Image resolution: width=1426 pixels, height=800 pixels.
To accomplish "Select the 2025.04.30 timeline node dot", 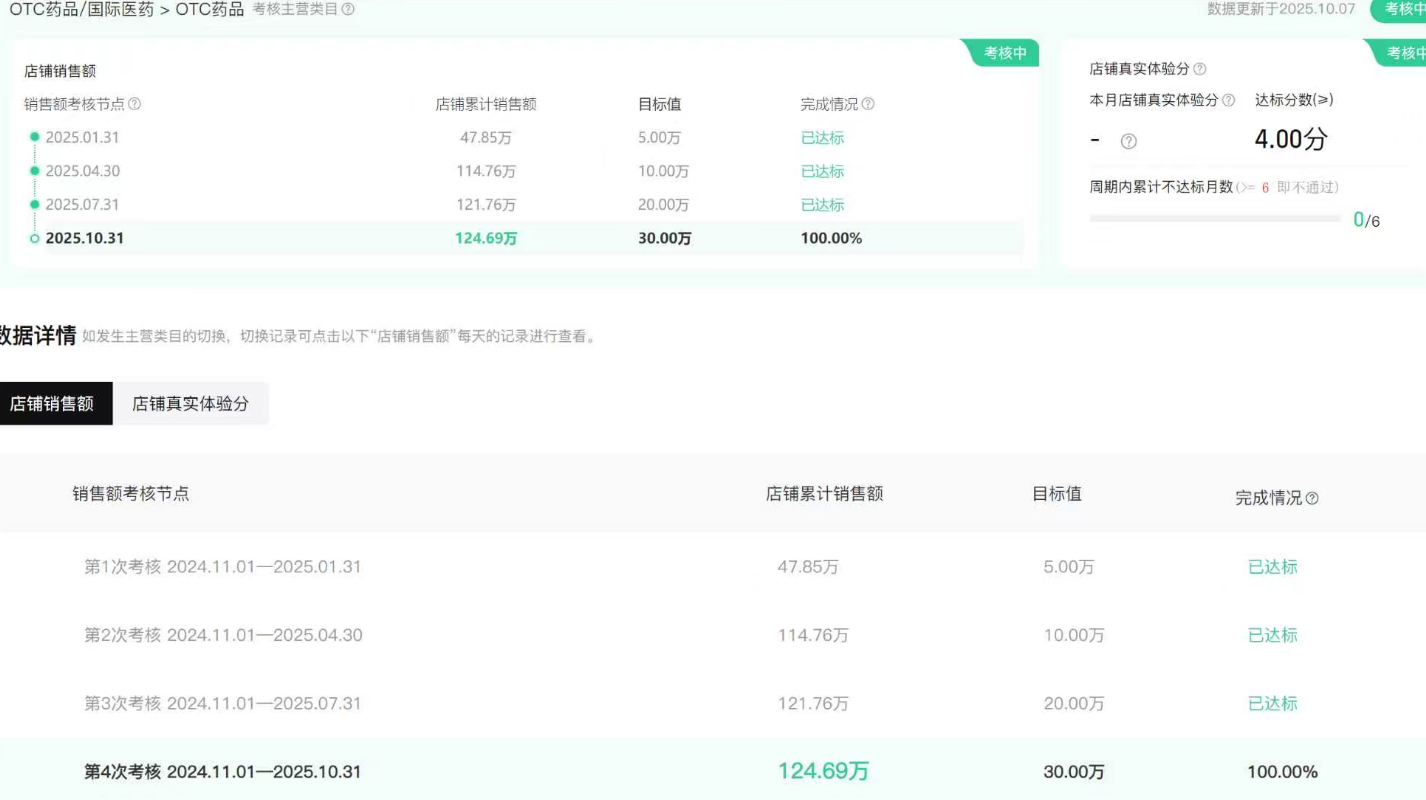I will tap(35, 171).
